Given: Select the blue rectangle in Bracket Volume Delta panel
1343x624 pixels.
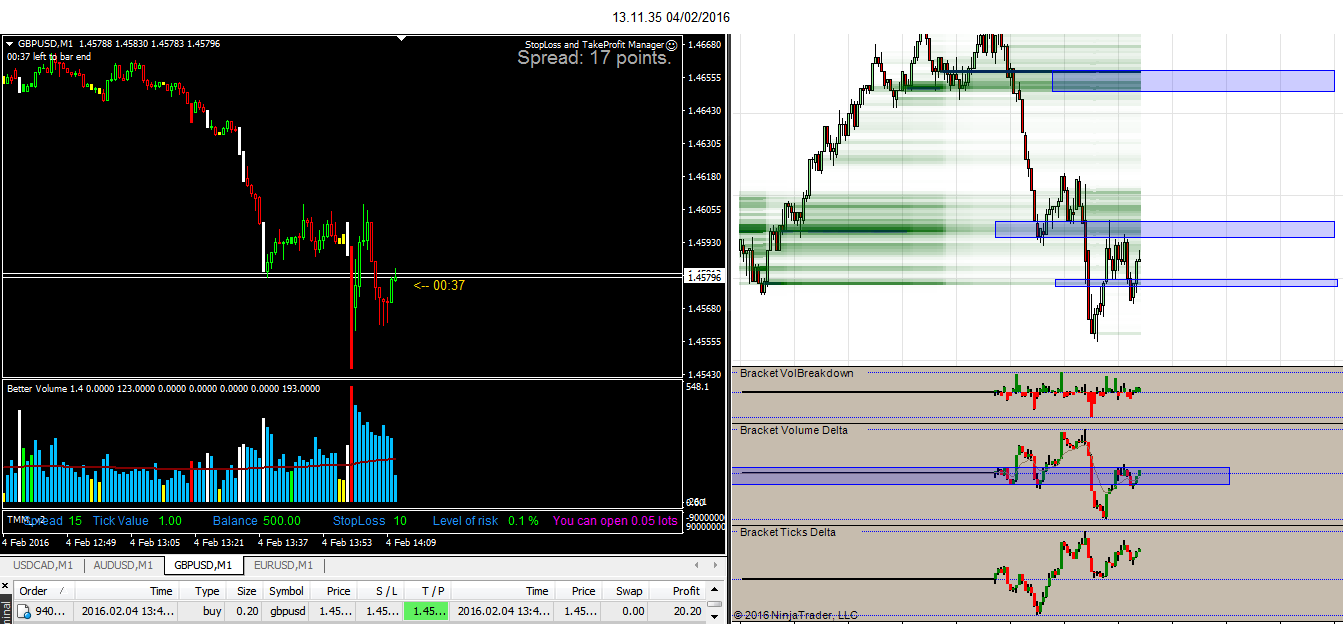Looking at the screenshot, I should 980,476.
